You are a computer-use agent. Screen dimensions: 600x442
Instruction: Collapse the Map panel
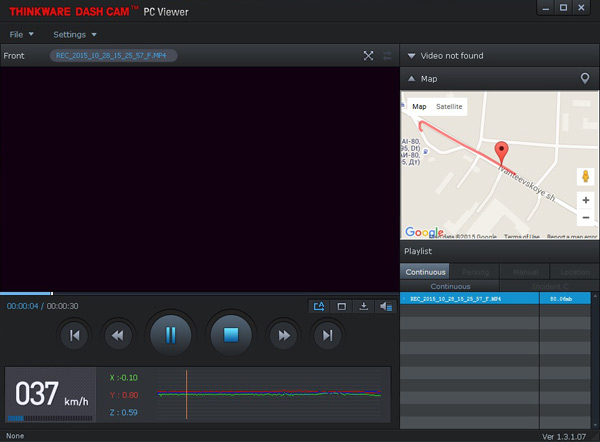coord(411,79)
